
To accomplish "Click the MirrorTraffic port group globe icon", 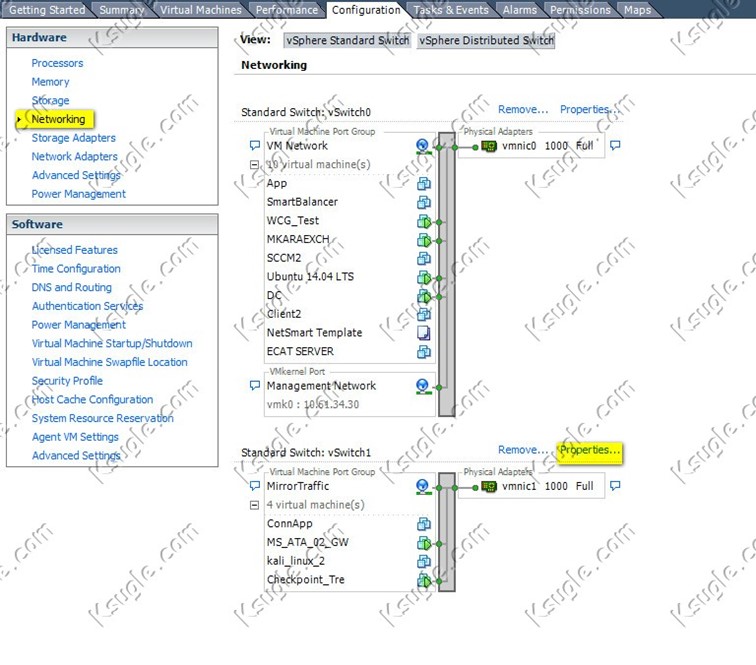I will (x=422, y=486).
